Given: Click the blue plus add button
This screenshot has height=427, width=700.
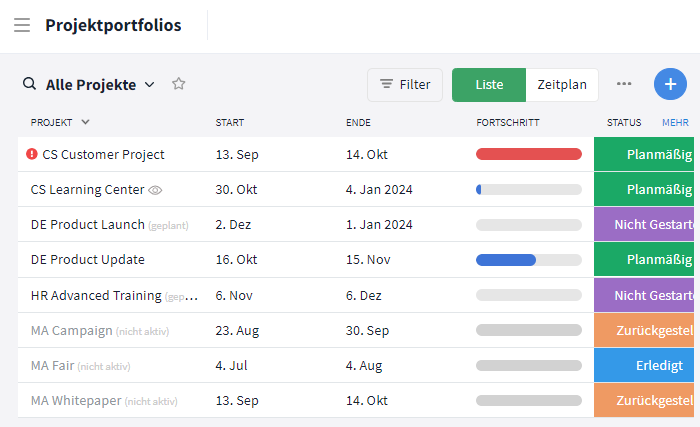Looking at the screenshot, I should tap(670, 84).
